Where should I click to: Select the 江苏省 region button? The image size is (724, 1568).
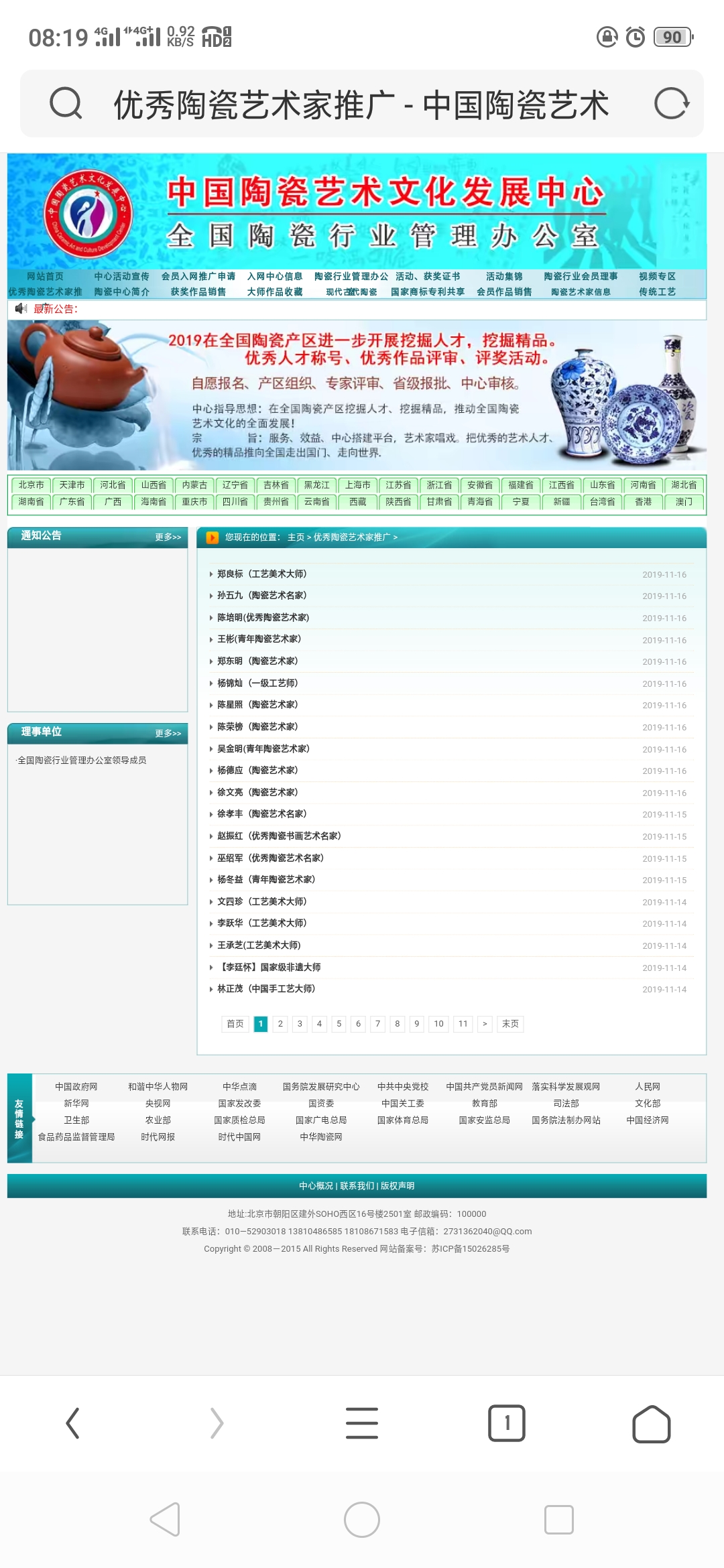tap(398, 485)
